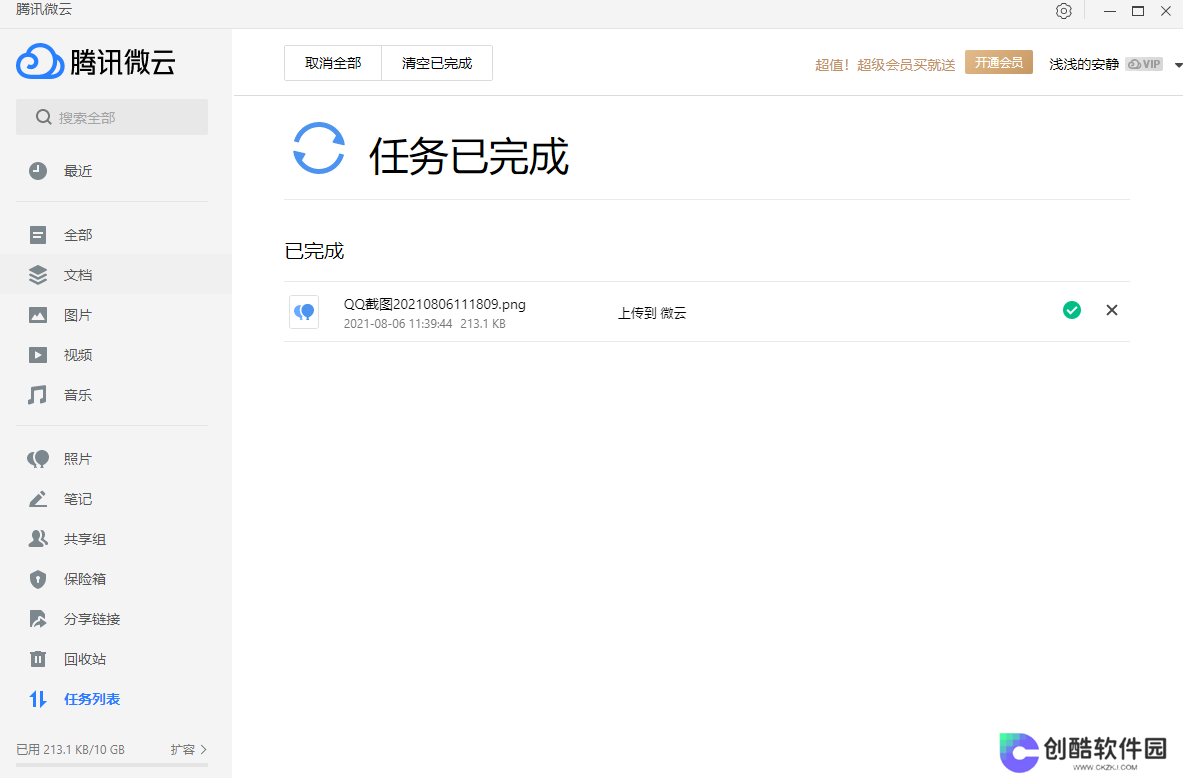Image resolution: width=1183 pixels, height=778 pixels.
Task: Click timestamp 2021-08-06 11:39:44
Action: [x=398, y=324]
